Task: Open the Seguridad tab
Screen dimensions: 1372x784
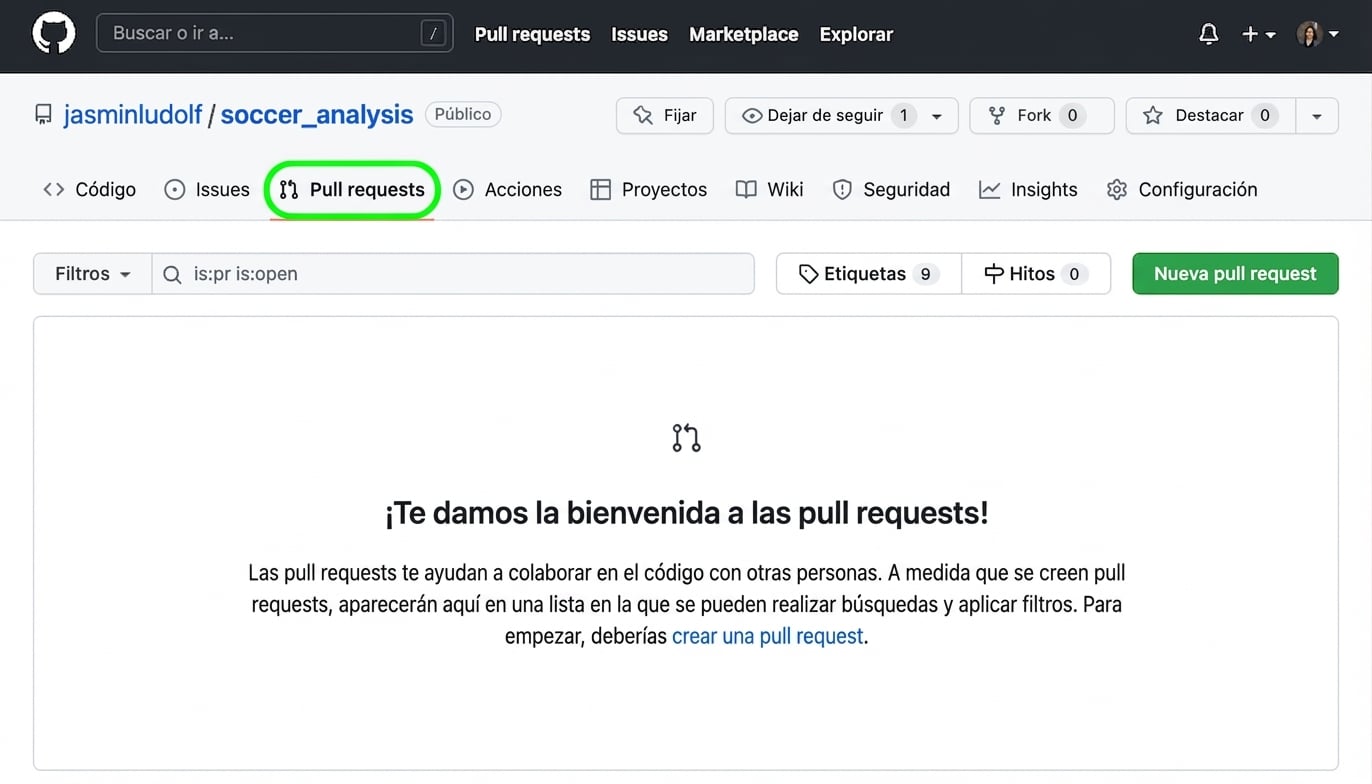Action: point(891,189)
